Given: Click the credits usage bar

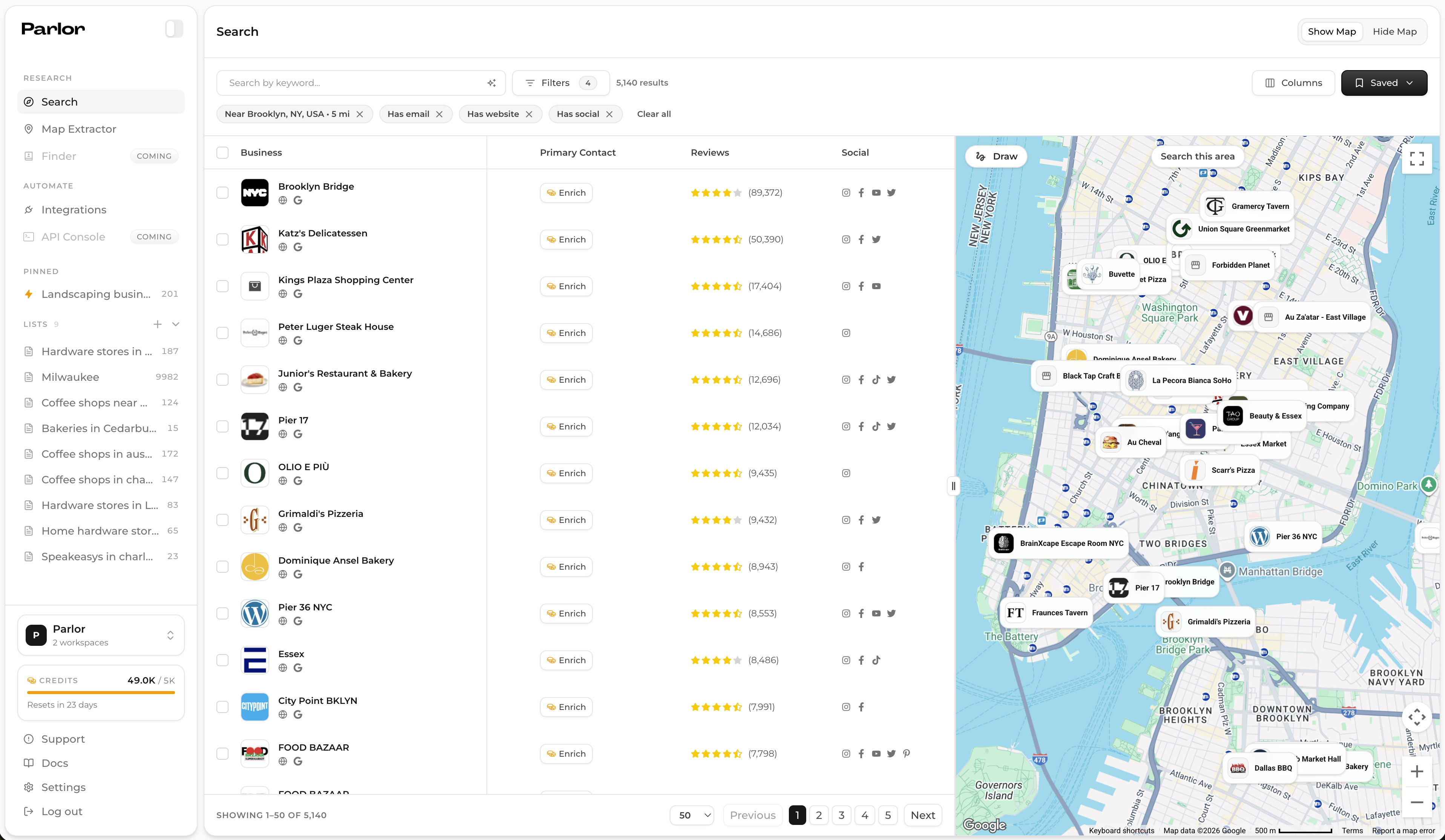Looking at the screenshot, I should (101, 692).
